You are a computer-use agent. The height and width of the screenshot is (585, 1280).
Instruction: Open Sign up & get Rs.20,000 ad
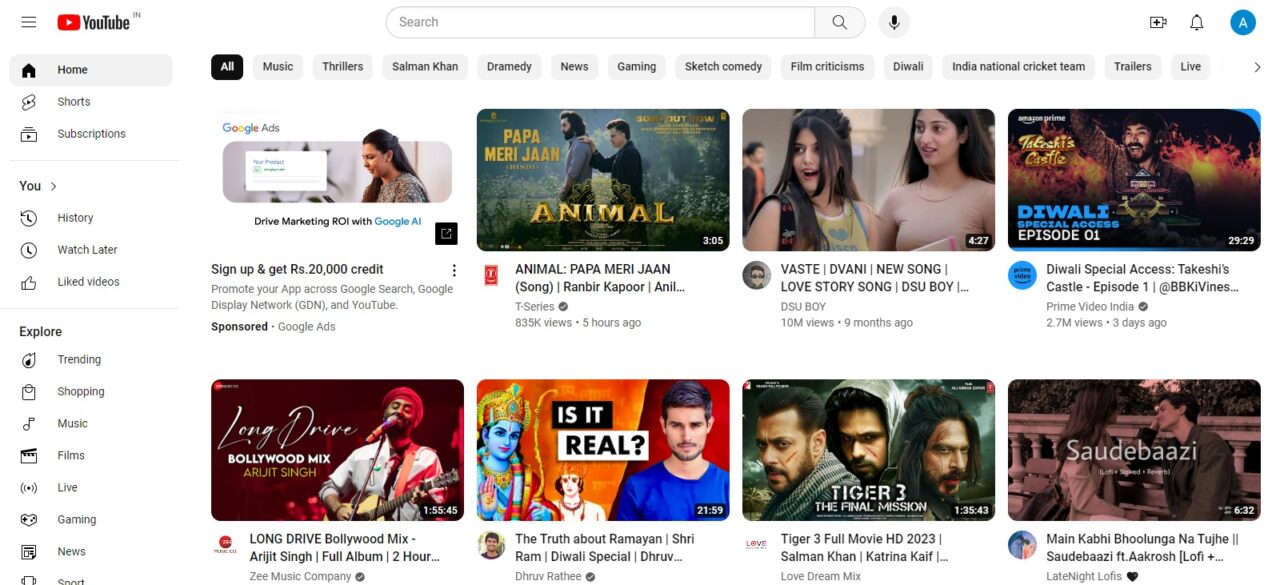tap(297, 269)
